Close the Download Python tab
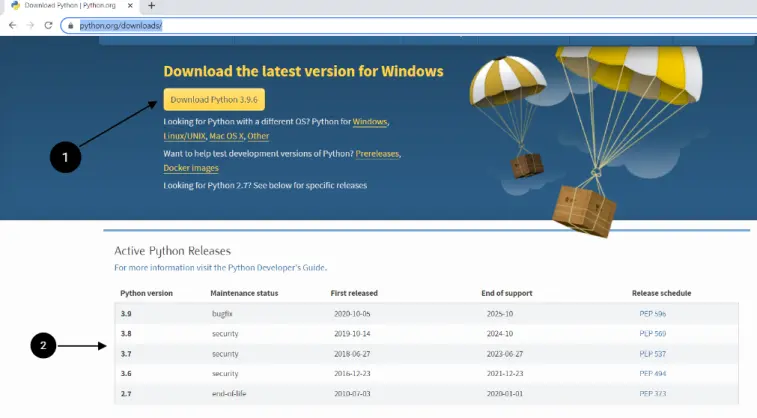This screenshot has height=418, width=757. click(x=130, y=6)
